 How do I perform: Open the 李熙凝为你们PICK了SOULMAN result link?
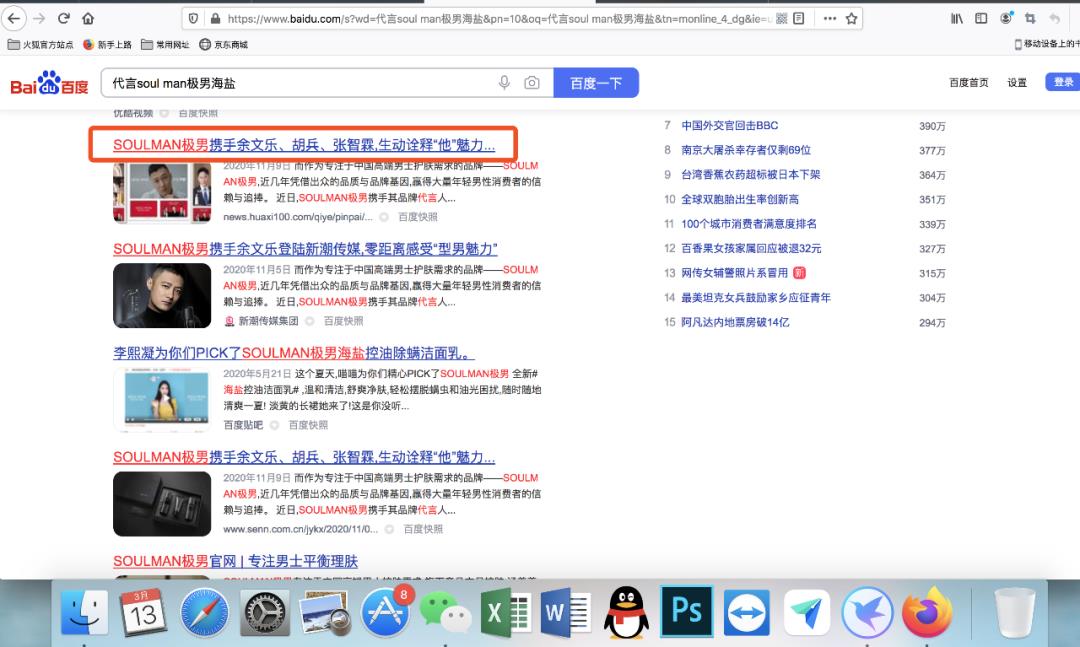tap(293, 353)
